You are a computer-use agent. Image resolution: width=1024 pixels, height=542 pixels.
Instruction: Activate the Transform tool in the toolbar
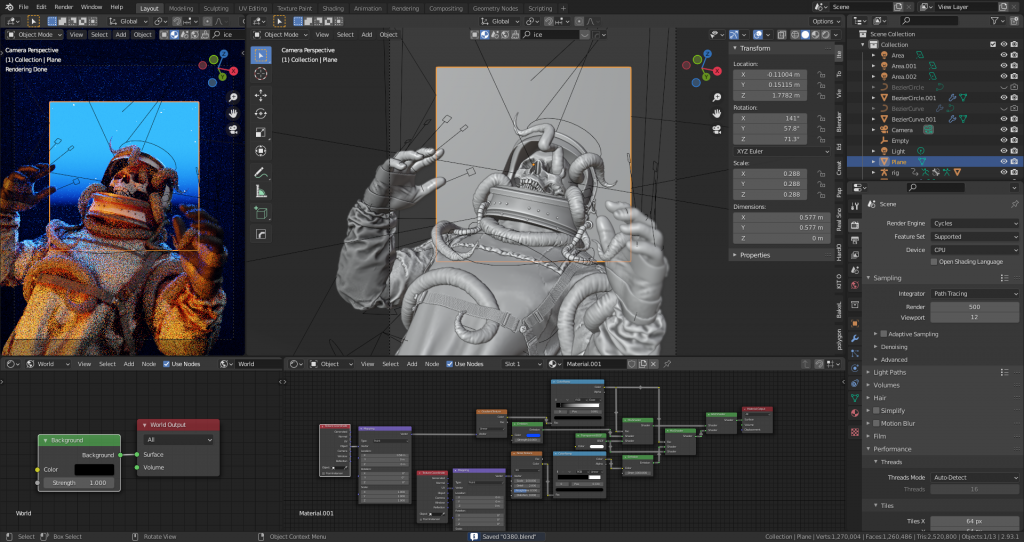click(261, 151)
